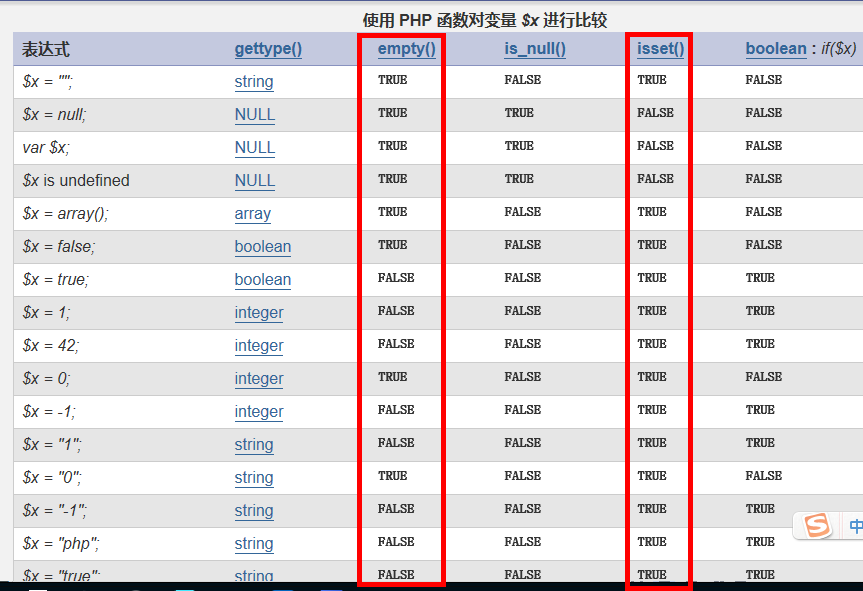Click the boolean link in the $x = false row

tap(263, 247)
